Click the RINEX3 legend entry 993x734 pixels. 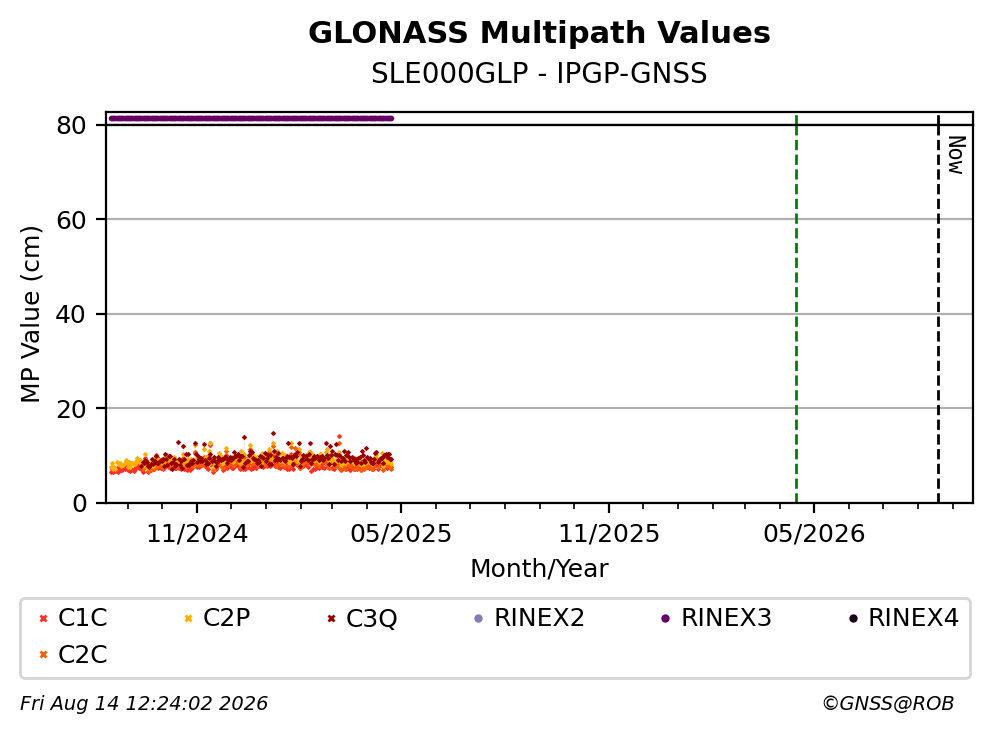[x=716, y=617]
